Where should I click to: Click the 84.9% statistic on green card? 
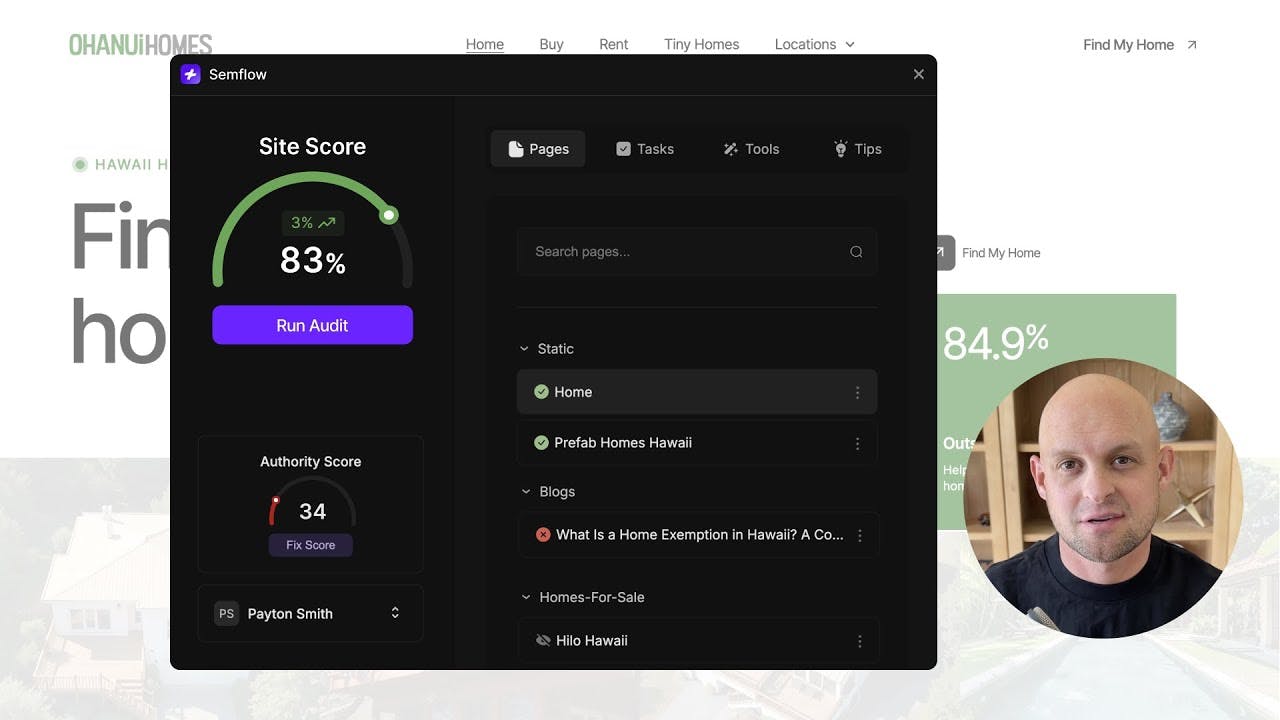[995, 341]
